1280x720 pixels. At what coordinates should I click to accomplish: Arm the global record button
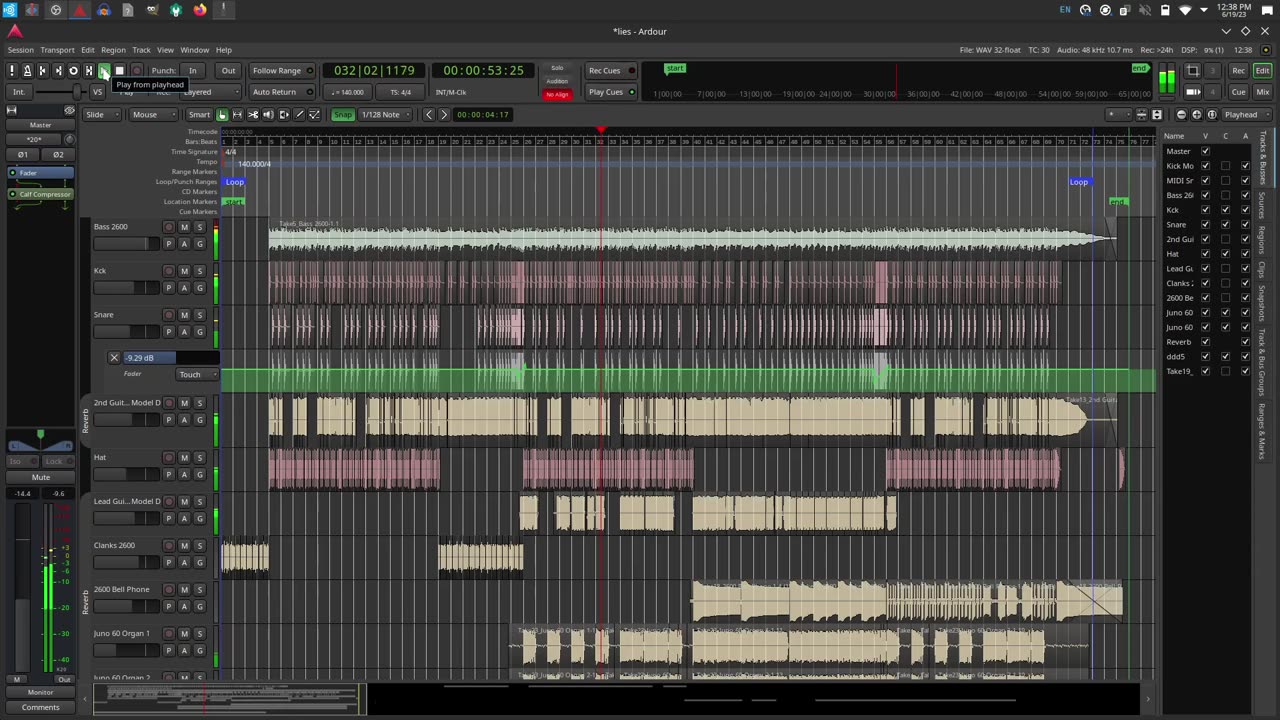[x=136, y=71]
